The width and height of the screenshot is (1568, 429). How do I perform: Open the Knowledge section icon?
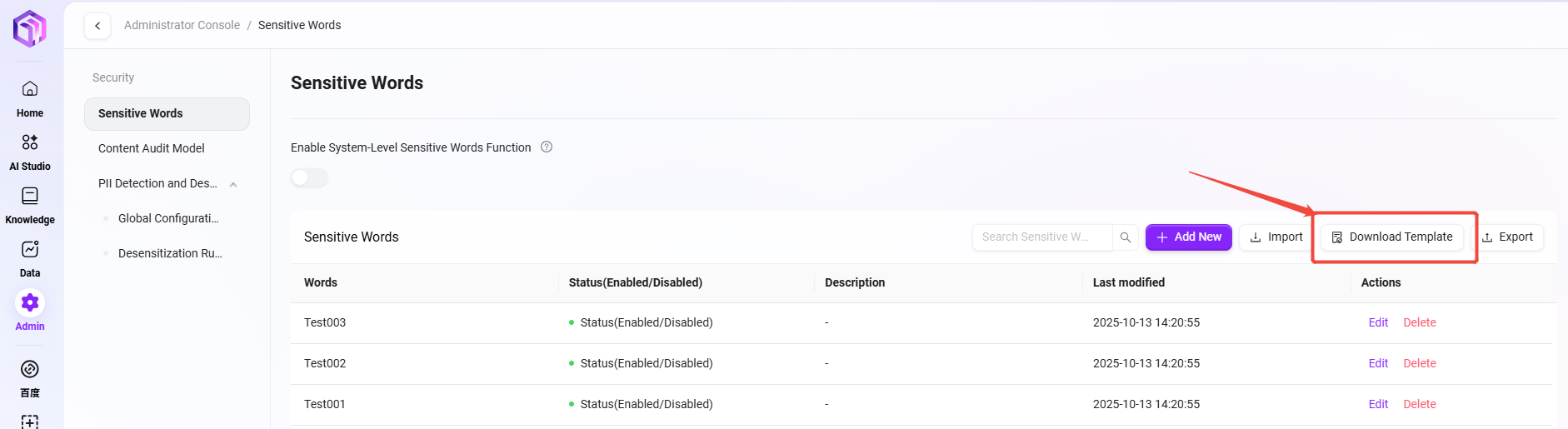coord(30,196)
